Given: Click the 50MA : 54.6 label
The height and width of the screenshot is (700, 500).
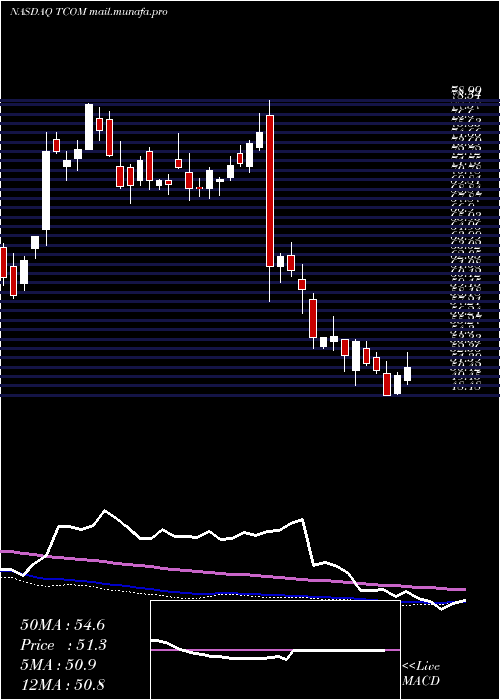Looking at the screenshot, I should click(x=62, y=625).
